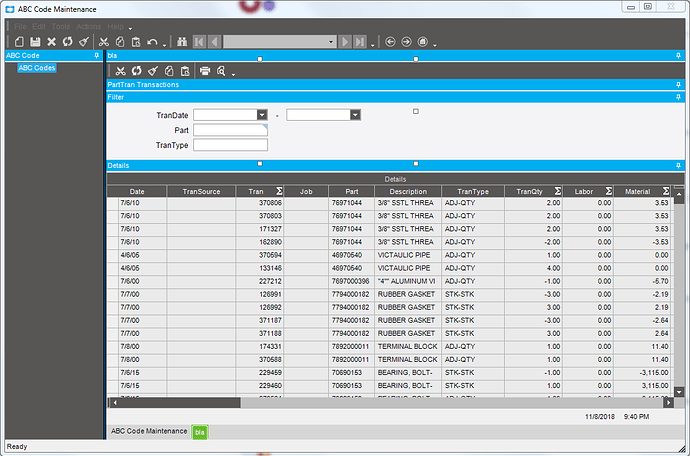Open the first TranDate date dropdown
This screenshot has height=456, width=690.
point(262,115)
